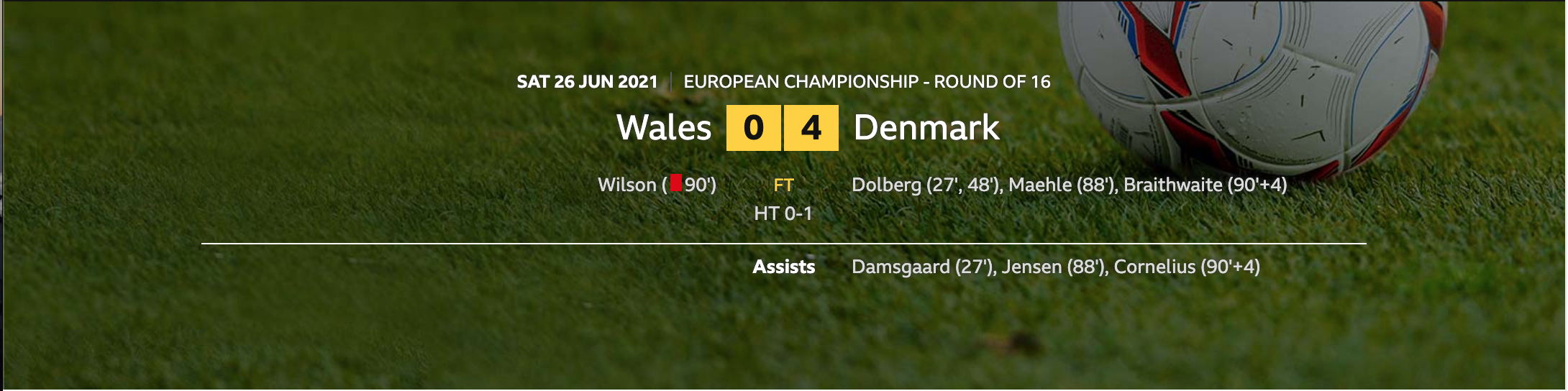Screen dimensions: 1568x391
Task: Select scorer Braithwaite (90'+4)
Action: (1205, 185)
